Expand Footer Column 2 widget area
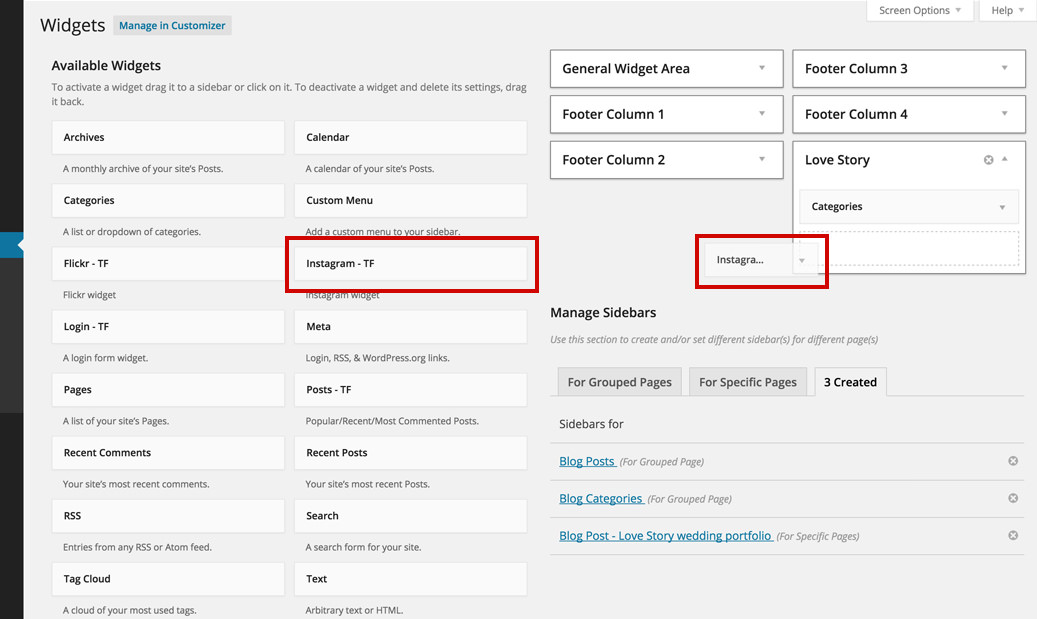Image resolution: width=1037 pixels, height=619 pixels. click(x=762, y=160)
